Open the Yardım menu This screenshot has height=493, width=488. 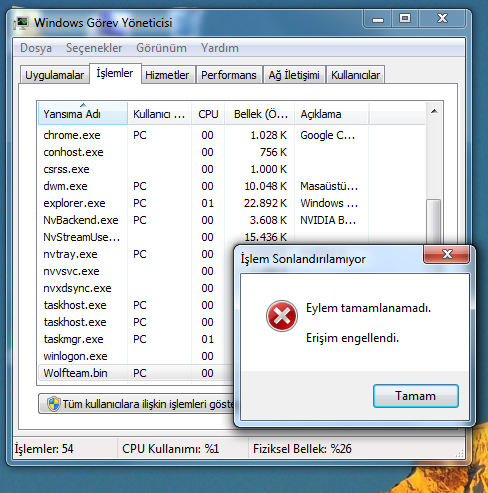[220, 48]
